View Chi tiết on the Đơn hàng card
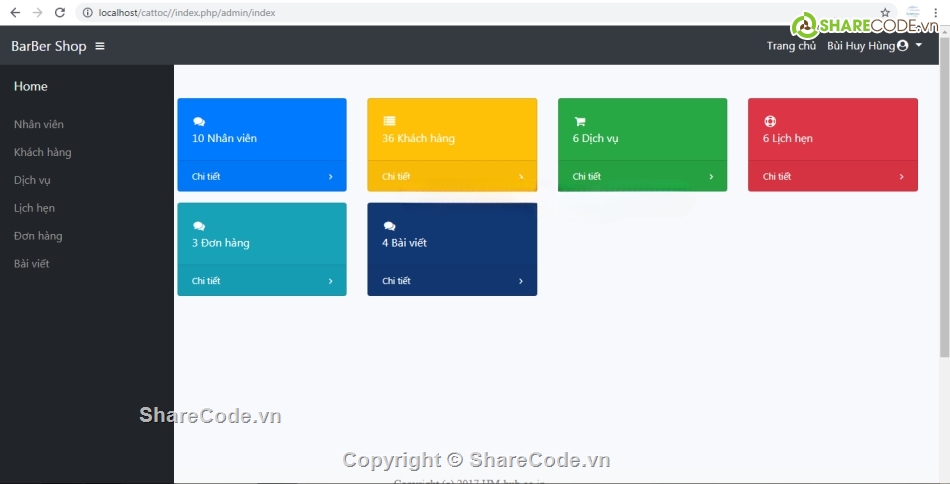 tap(206, 281)
